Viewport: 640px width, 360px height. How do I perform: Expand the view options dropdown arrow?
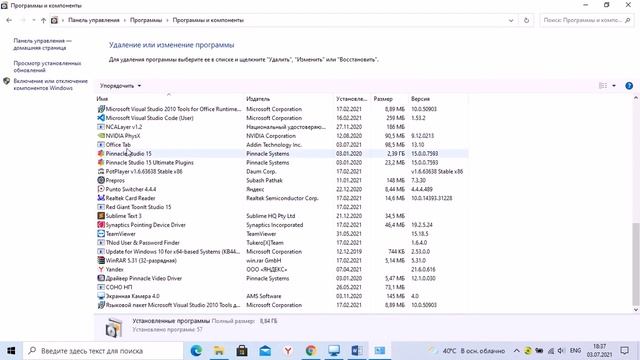[x=614, y=86]
